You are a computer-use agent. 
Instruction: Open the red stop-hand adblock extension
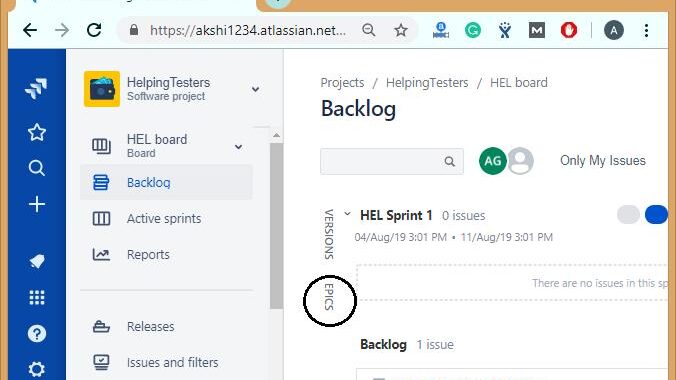pos(569,30)
